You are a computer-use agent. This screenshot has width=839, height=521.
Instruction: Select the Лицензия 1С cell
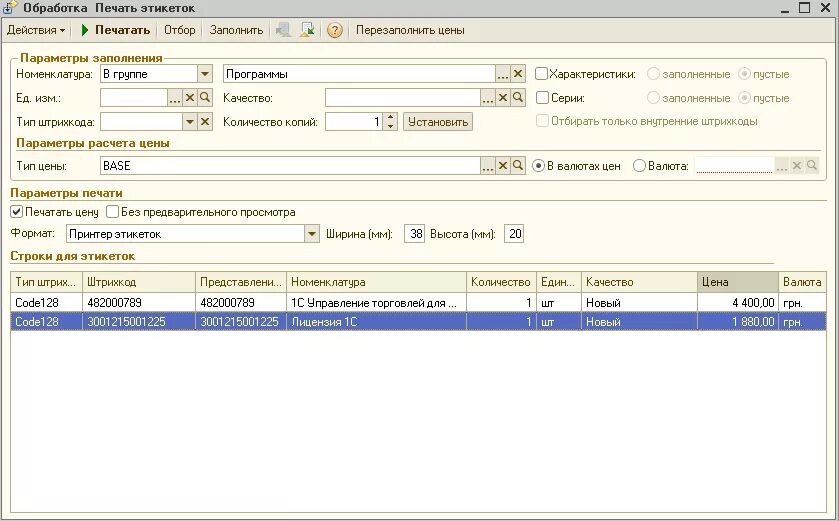[x=376, y=322]
